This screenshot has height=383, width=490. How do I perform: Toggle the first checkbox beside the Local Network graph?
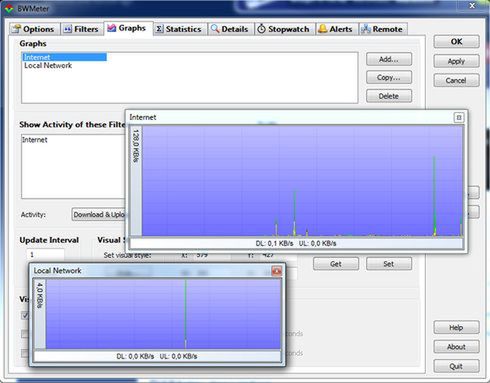coord(25,315)
